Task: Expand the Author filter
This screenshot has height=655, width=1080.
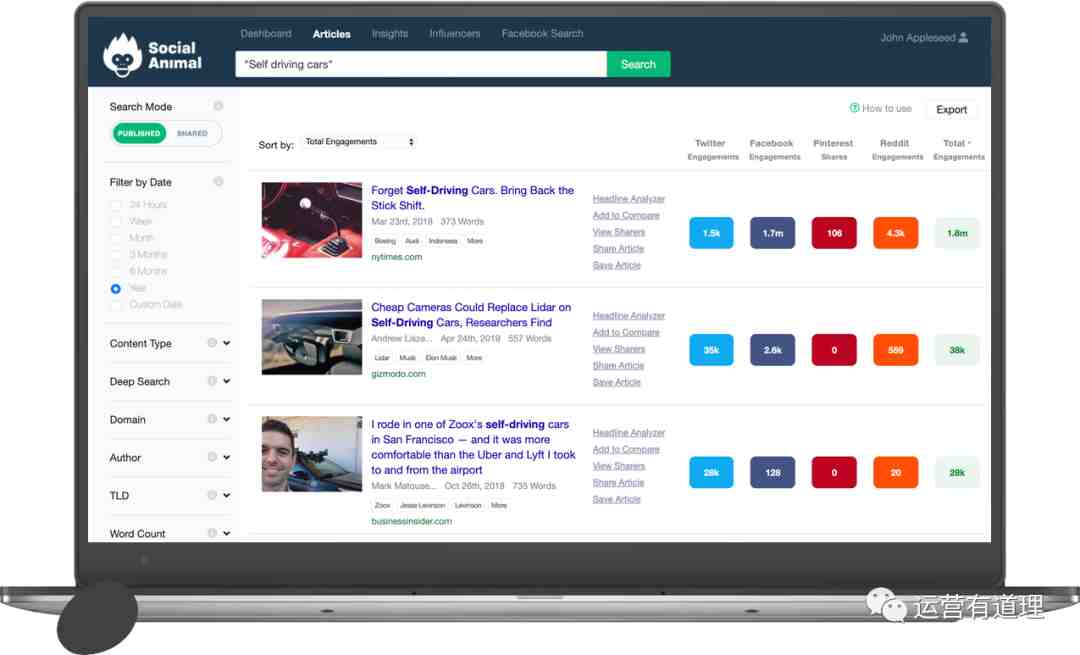Action: pyautogui.click(x=227, y=457)
